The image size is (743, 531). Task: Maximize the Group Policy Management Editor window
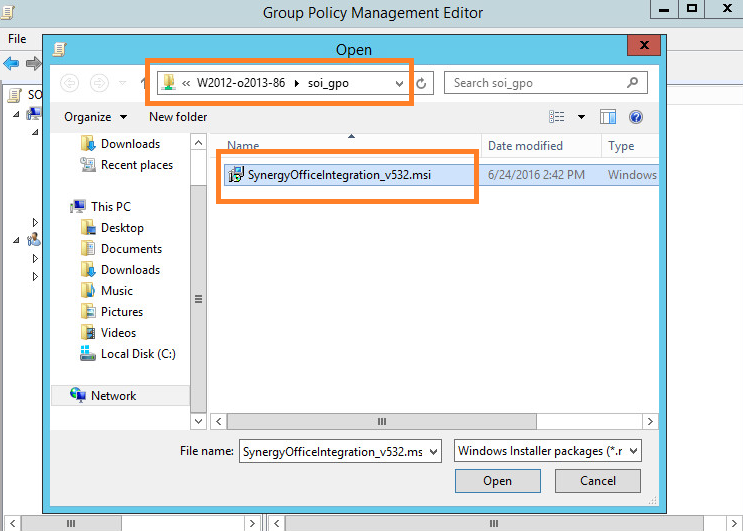(692, 9)
